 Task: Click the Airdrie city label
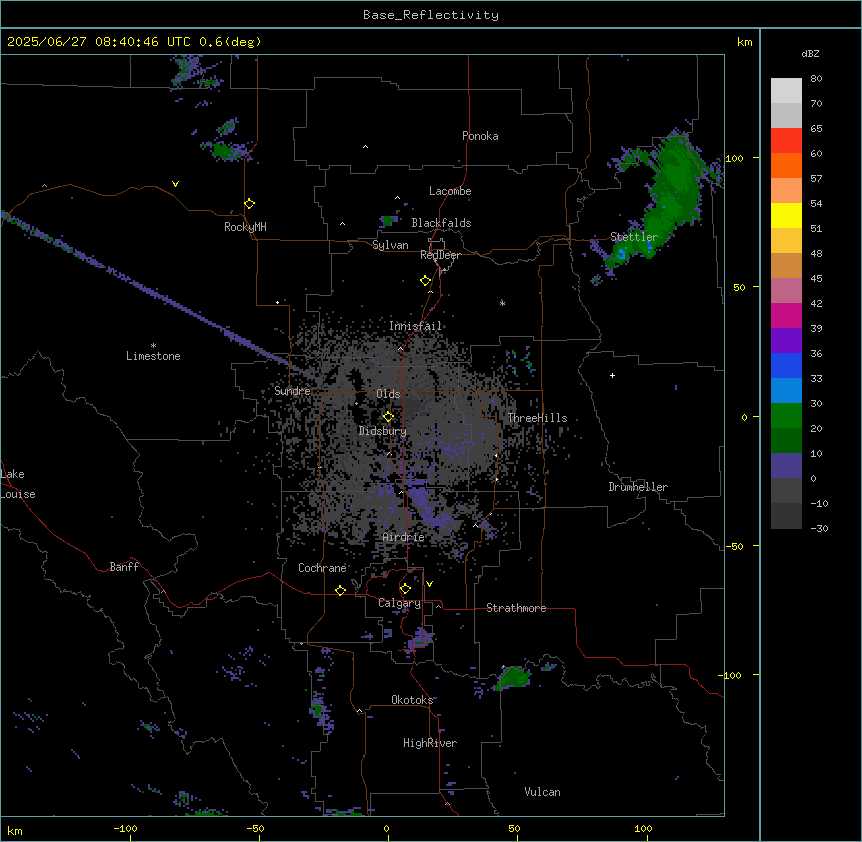pyautogui.click(x=404, y=537)
